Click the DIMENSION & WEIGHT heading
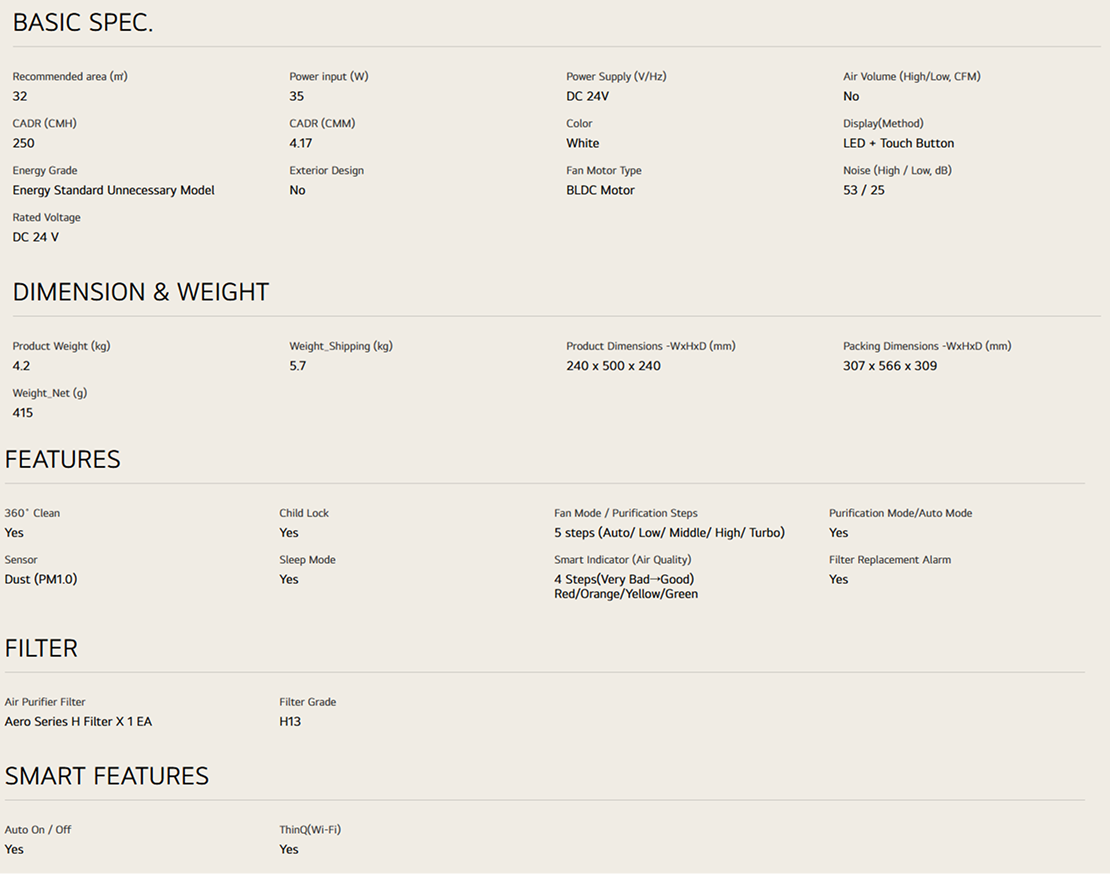This screenshot has width=1110, height=874. (x=141, y=292)
